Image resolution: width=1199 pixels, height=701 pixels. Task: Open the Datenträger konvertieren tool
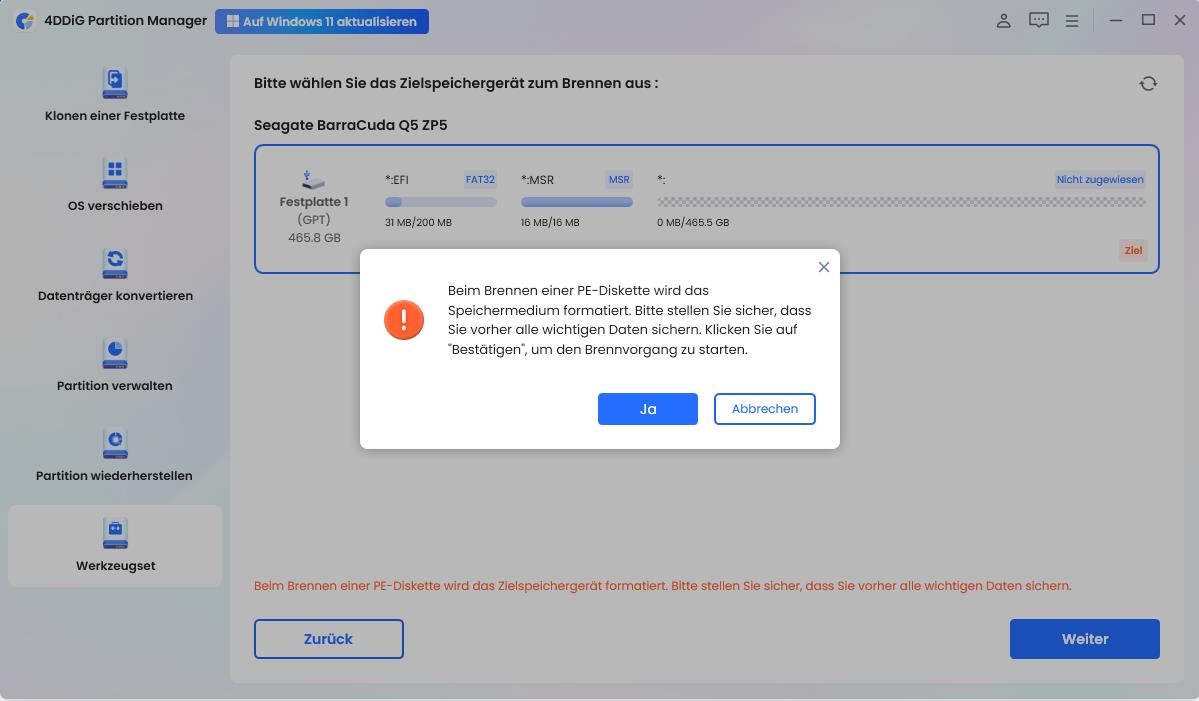[114, 277]
